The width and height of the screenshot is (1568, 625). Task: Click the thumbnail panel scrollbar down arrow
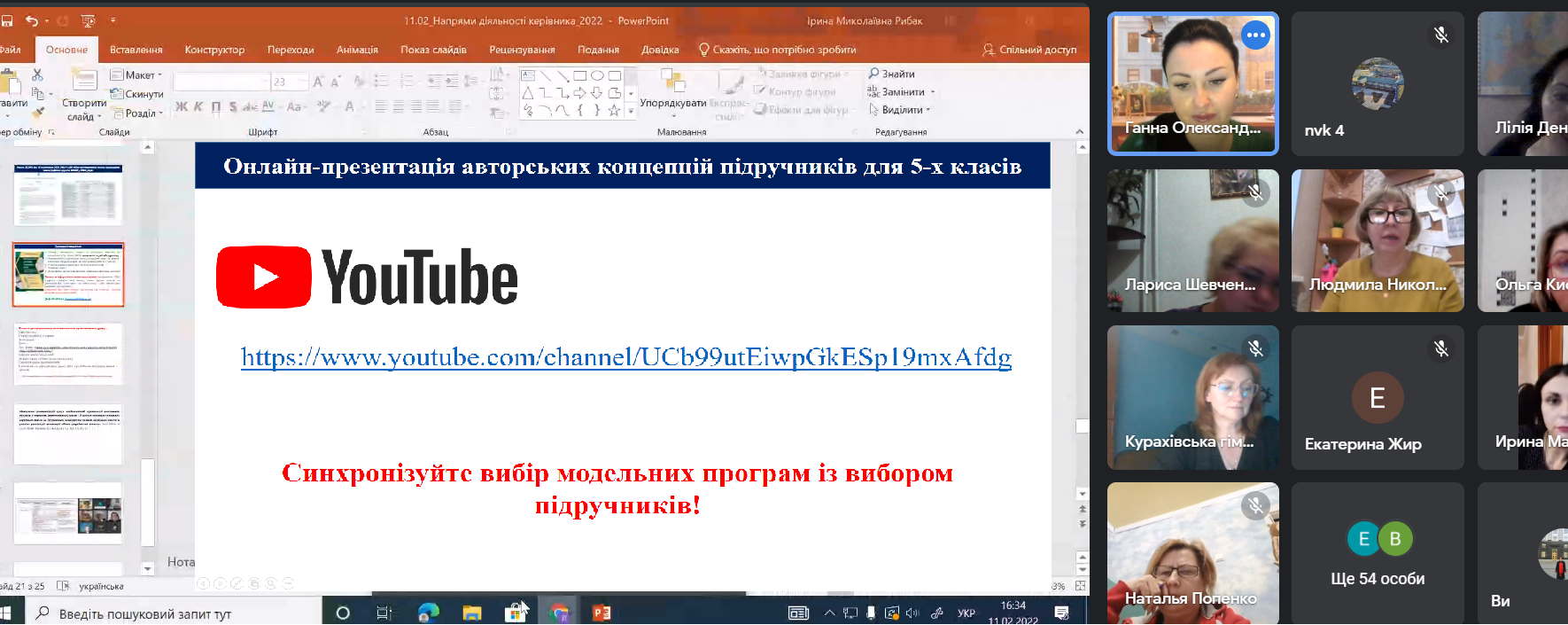coord(148,569)
